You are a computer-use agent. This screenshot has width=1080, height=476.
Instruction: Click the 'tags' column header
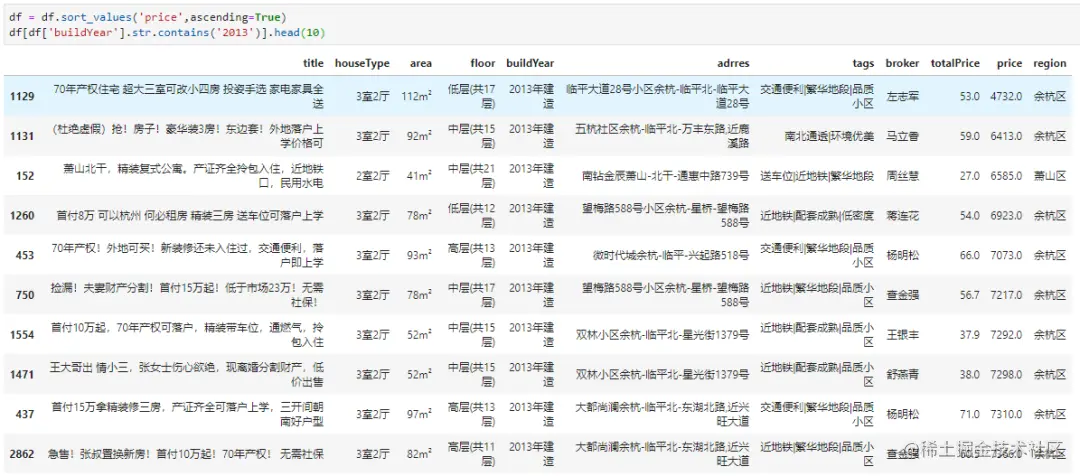(864, 63)
